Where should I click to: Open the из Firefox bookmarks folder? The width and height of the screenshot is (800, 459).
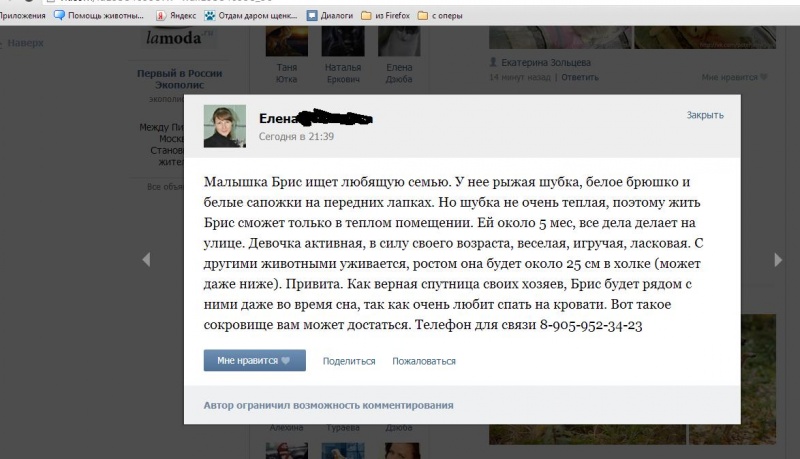(385, 16)
